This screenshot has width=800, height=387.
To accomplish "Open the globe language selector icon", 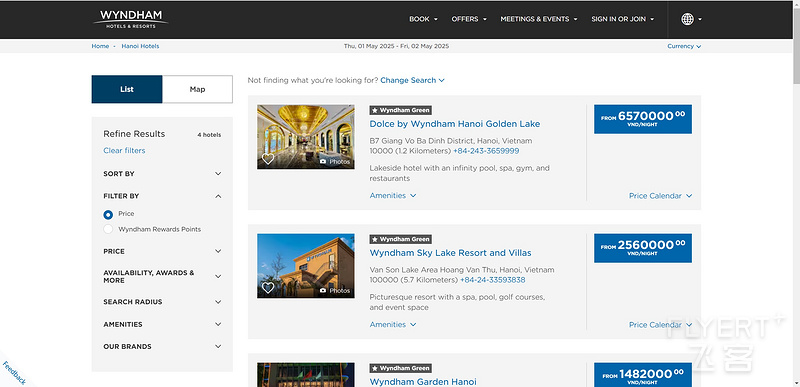I will click(x=687, y=19).
